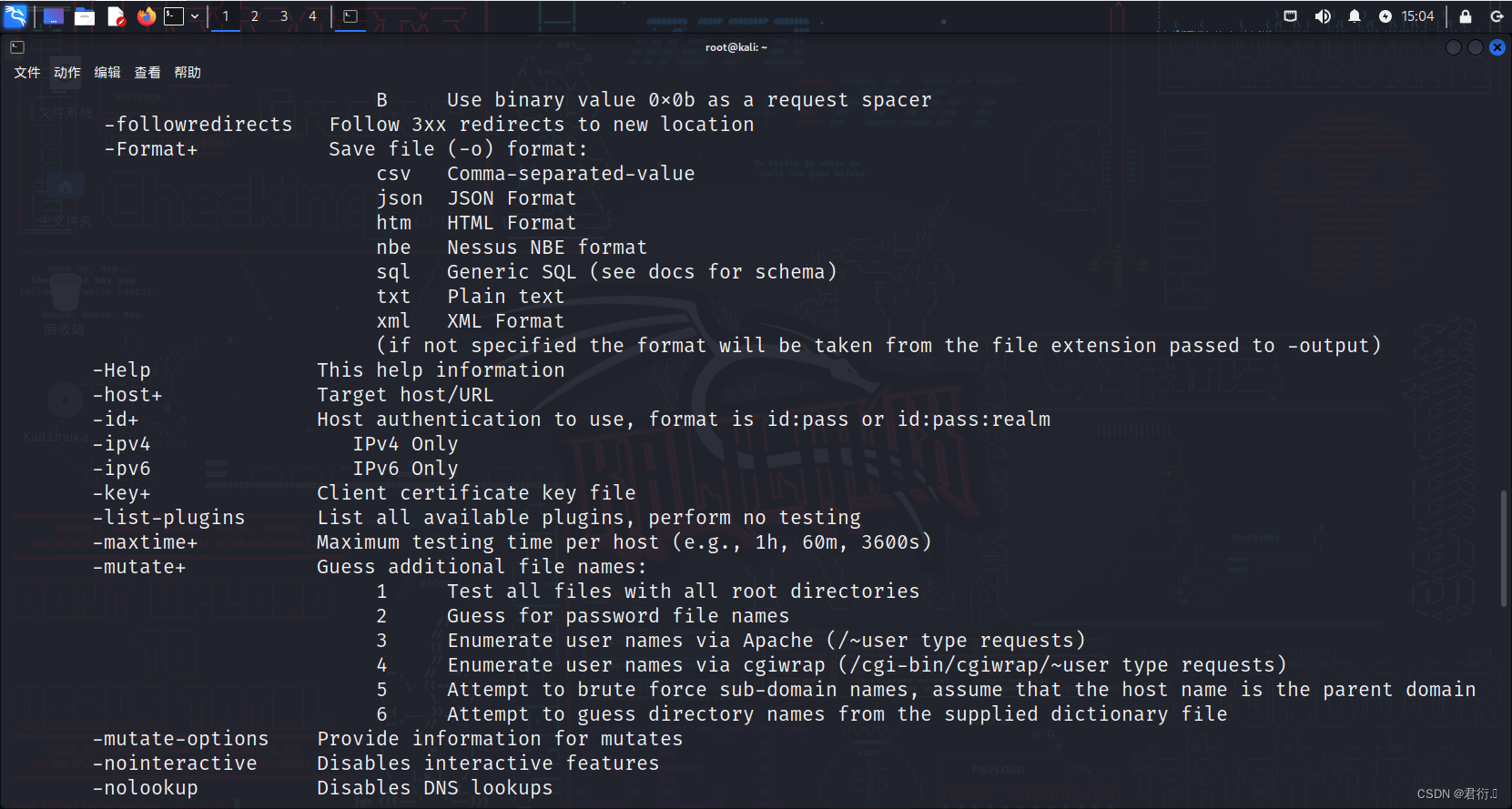The width and height of the screenshot is (1512, 809).
Task: Open the 编辑 menu
Action: point(107,73)
